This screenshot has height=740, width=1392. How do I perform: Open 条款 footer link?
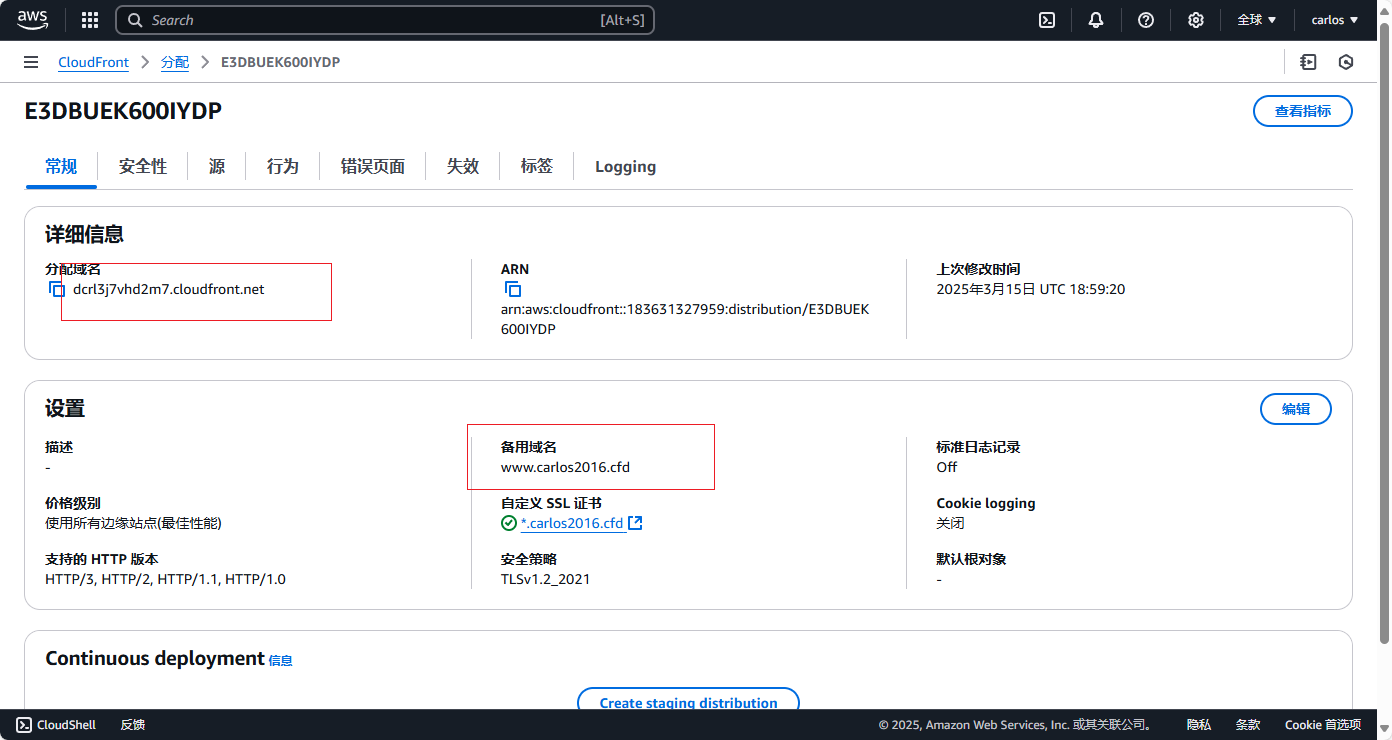click(1248, 725)
